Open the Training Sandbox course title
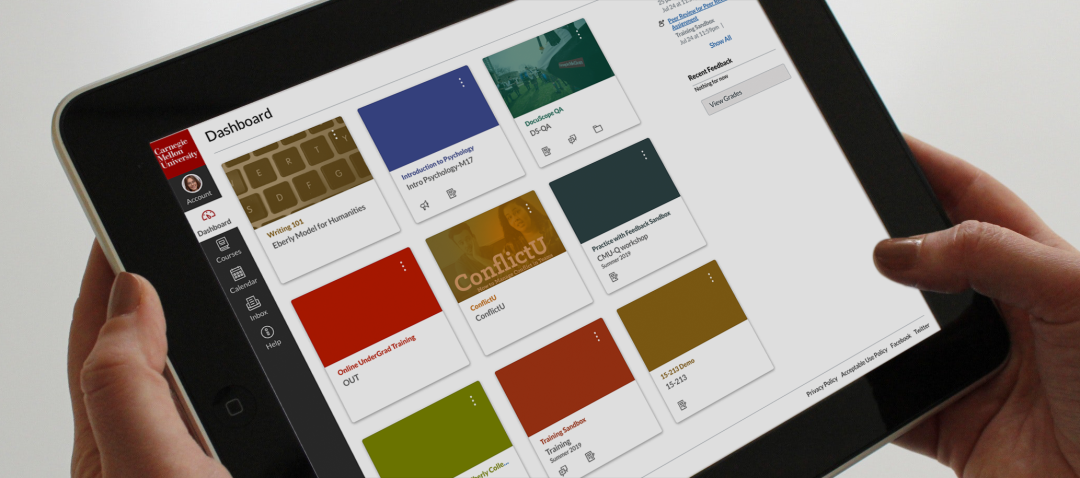This screenshot has height=478, width=1080. [x=563, y=430]
